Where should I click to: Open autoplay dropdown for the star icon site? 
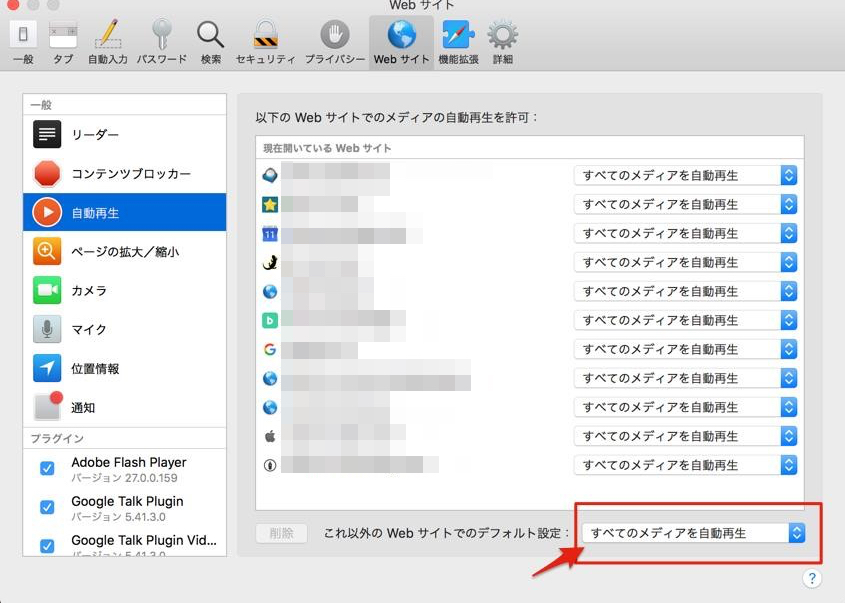click(685, 205)
